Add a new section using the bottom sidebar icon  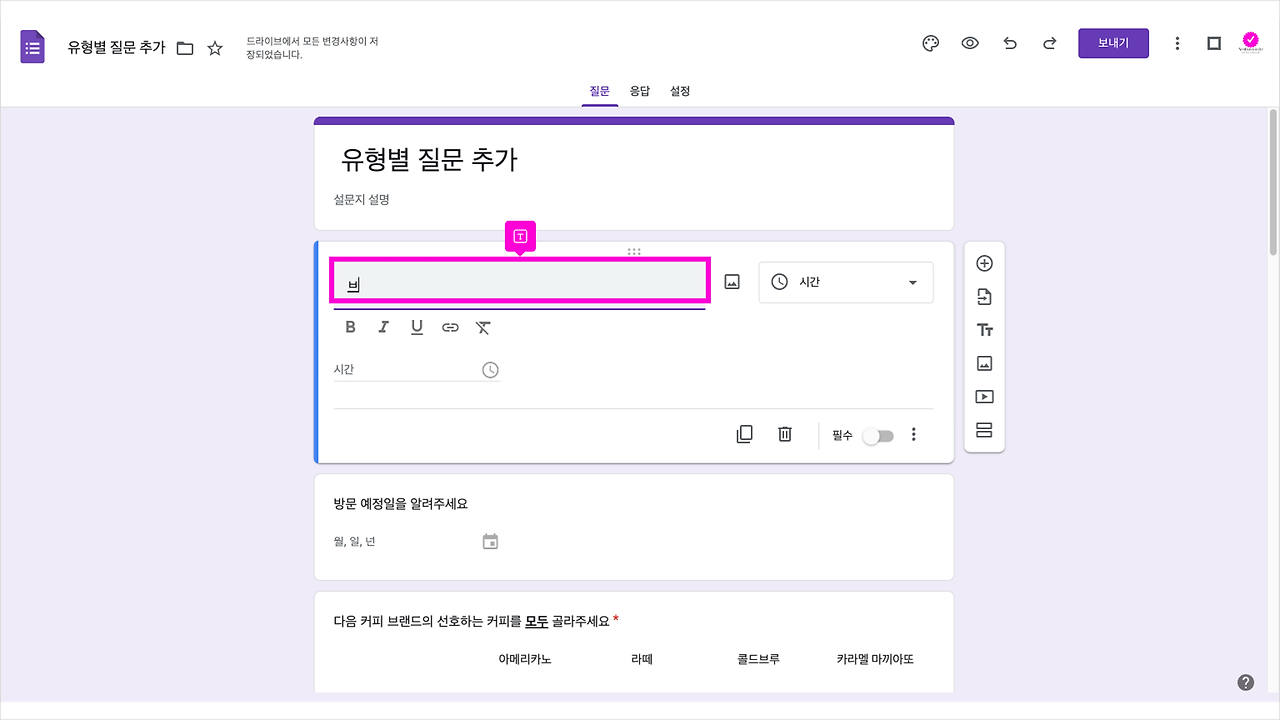[x=984, y=429]
